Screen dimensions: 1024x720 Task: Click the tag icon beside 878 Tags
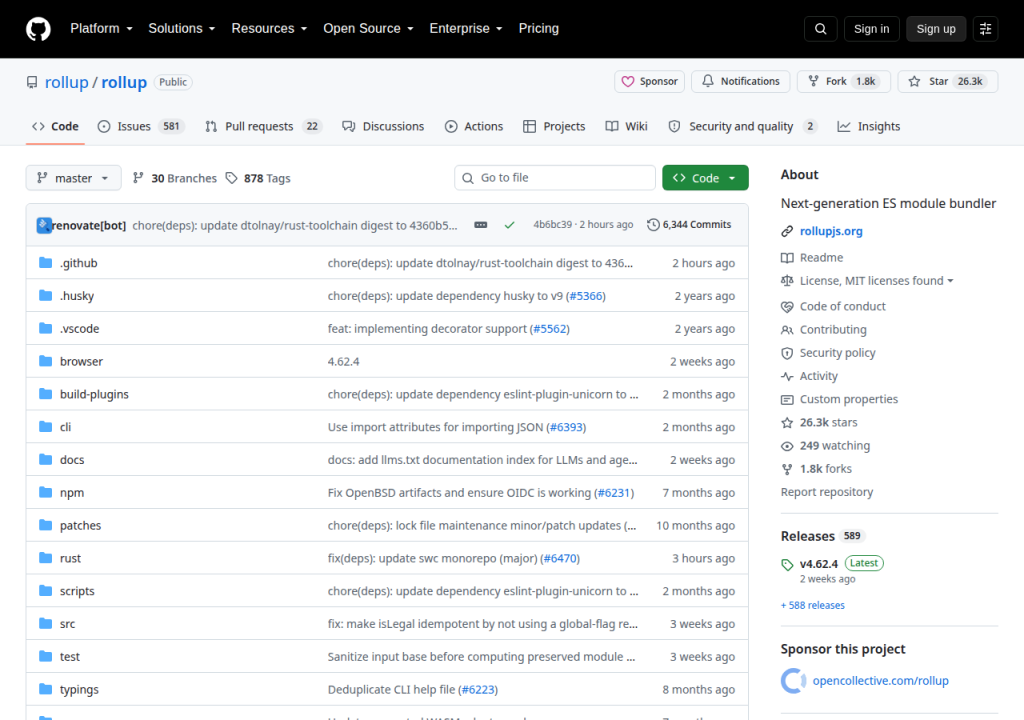click(x=231, y=178)
